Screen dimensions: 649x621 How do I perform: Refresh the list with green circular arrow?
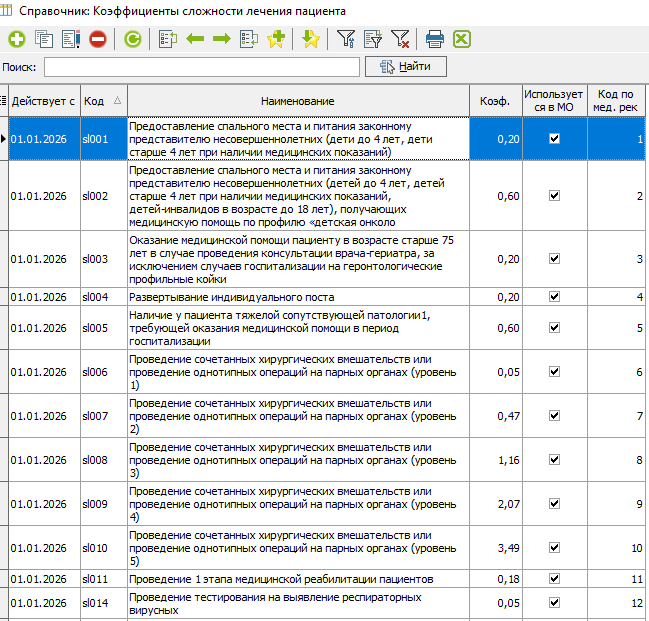(133, 40)
